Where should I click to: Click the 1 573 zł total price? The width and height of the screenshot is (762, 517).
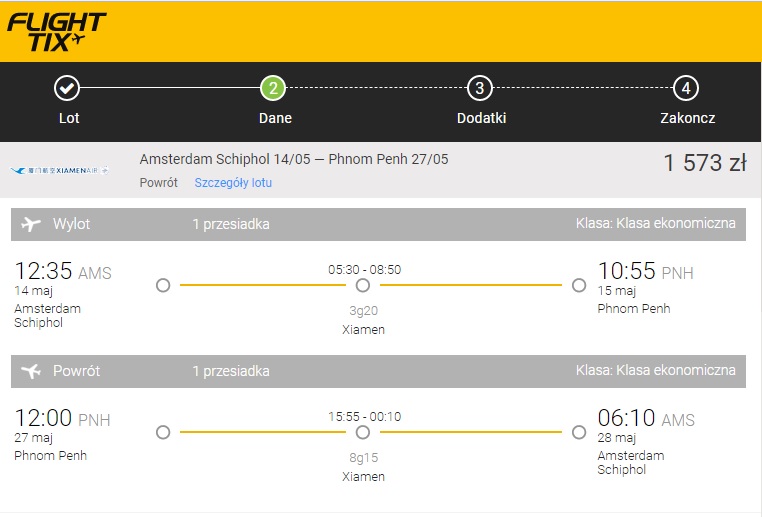point(705,163)
